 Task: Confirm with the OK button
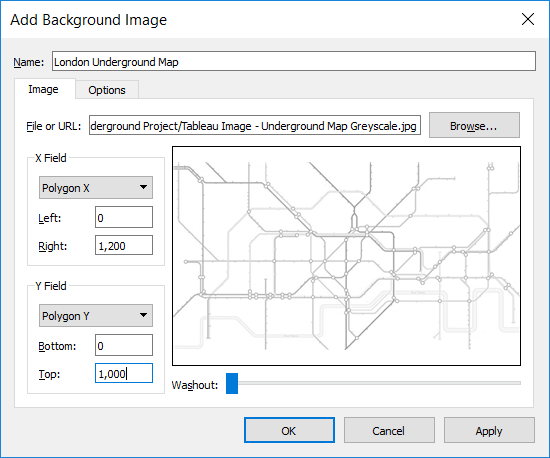pyautogui.click(x=289, y=430)
